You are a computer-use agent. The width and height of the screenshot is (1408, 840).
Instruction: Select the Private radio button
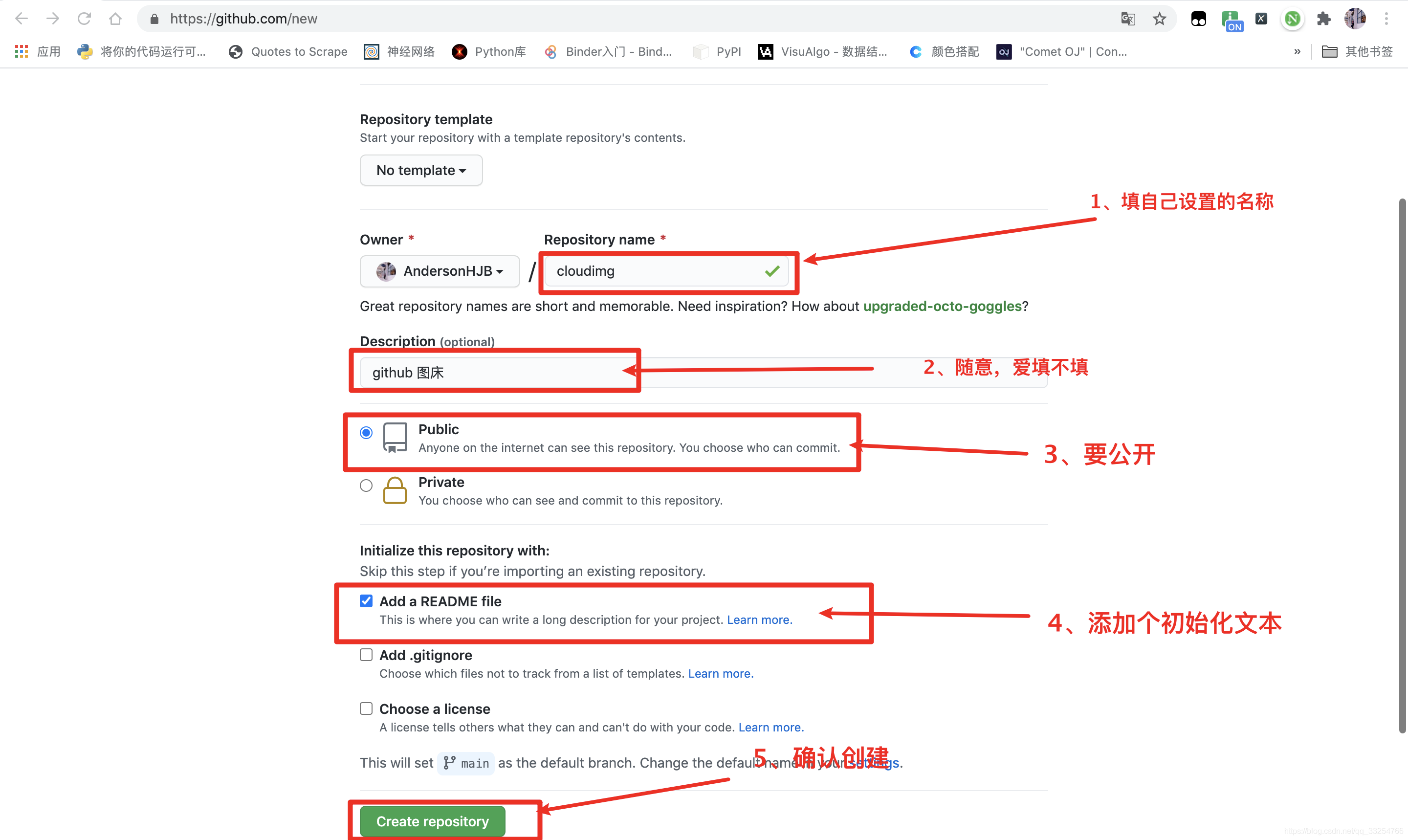point(366,484)
